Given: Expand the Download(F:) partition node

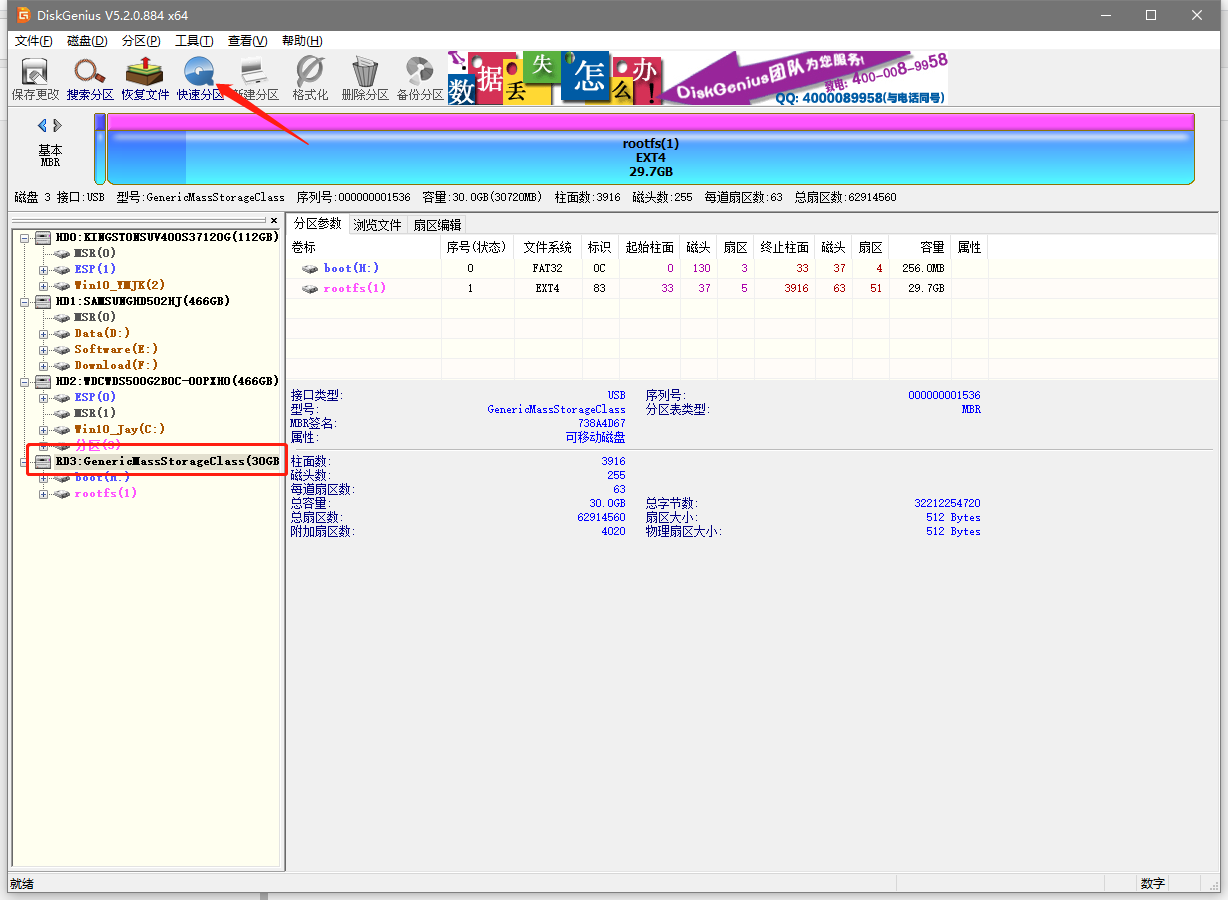Looking at the screenshot, I should pyautogui.click(x=44, y=365).
